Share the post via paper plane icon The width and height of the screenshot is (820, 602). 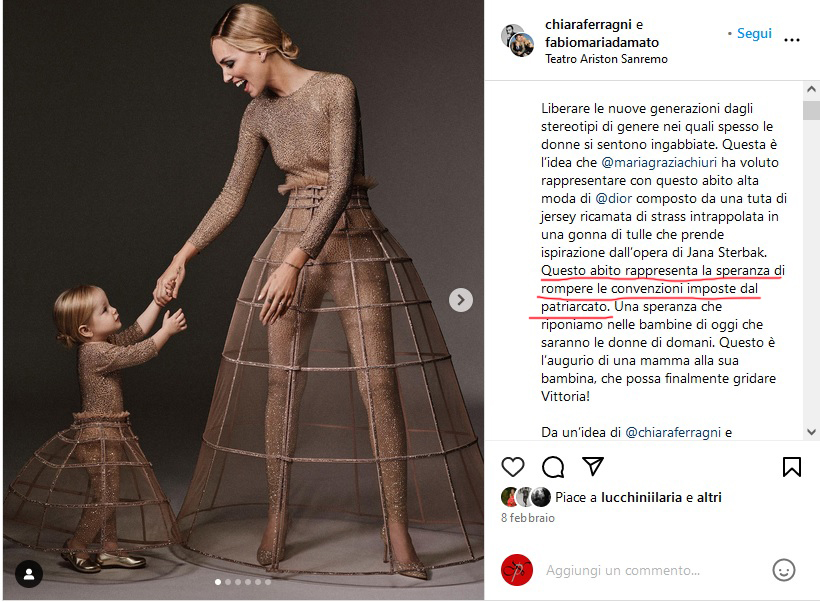pos(593,466)
